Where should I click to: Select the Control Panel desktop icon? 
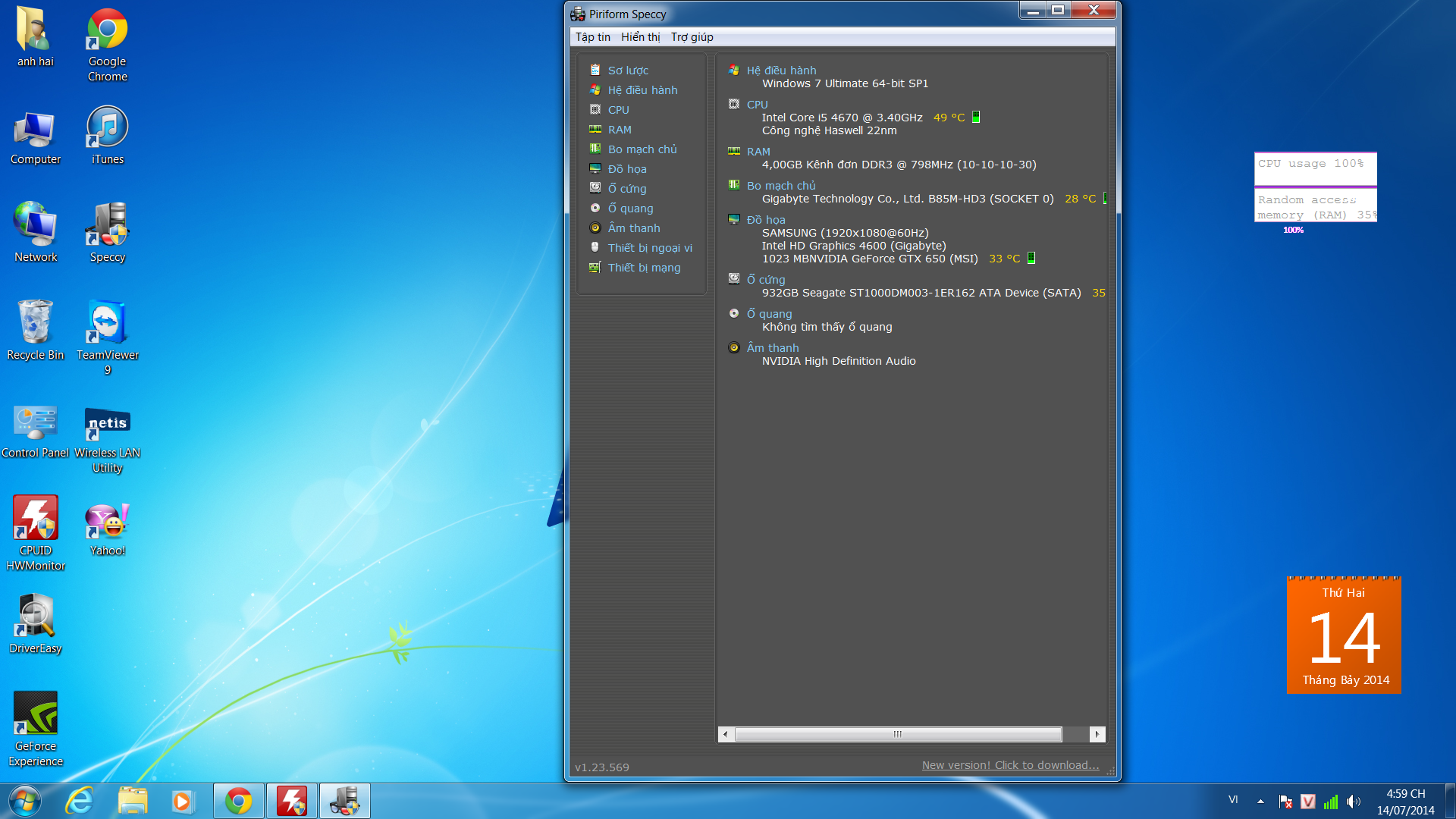click(x=36, y=431)
